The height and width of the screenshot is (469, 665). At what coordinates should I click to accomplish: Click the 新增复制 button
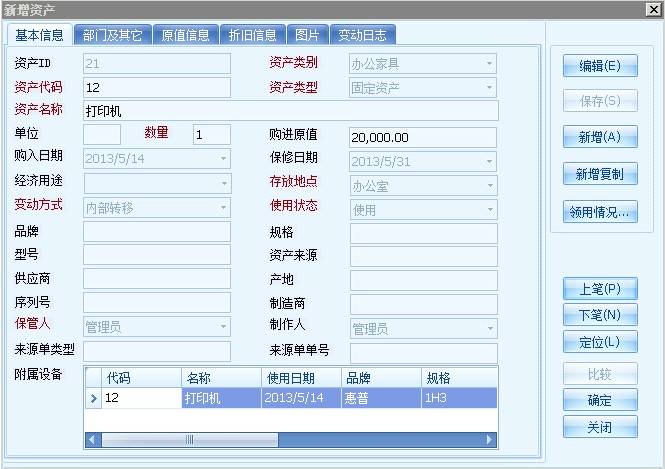(x=600, y=174)
